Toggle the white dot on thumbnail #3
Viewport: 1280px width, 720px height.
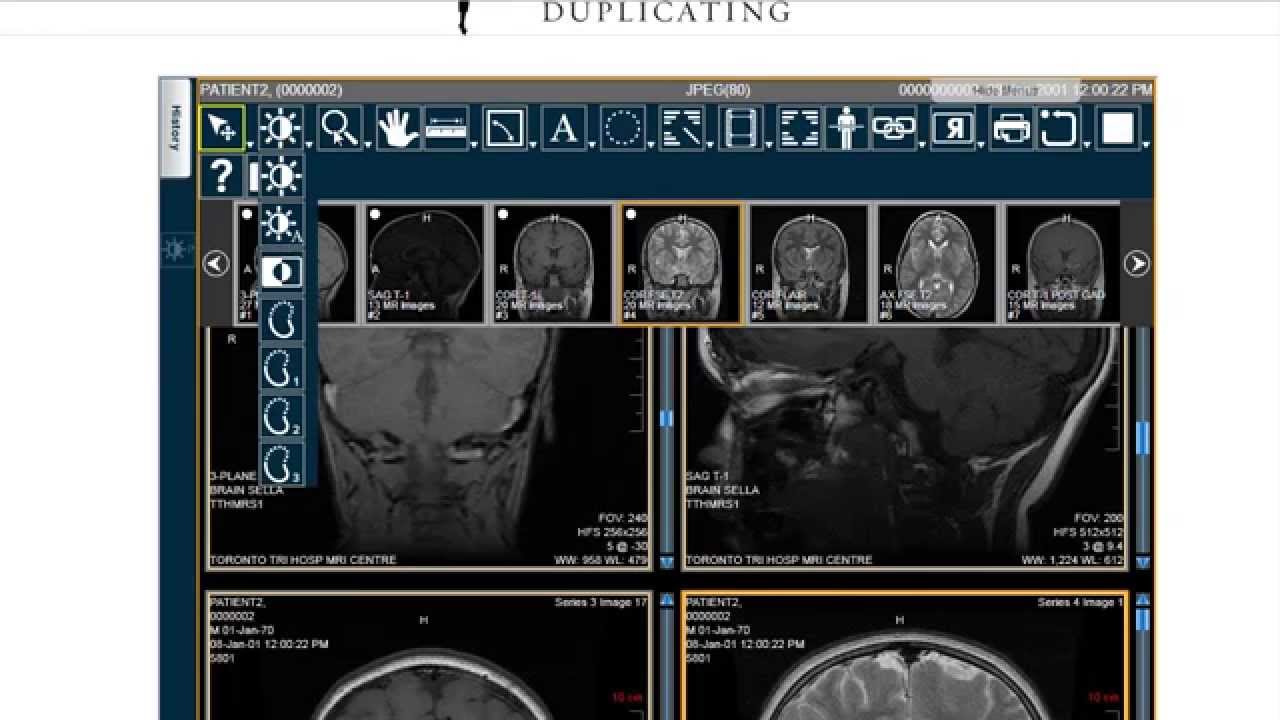[x=503, y=214]
